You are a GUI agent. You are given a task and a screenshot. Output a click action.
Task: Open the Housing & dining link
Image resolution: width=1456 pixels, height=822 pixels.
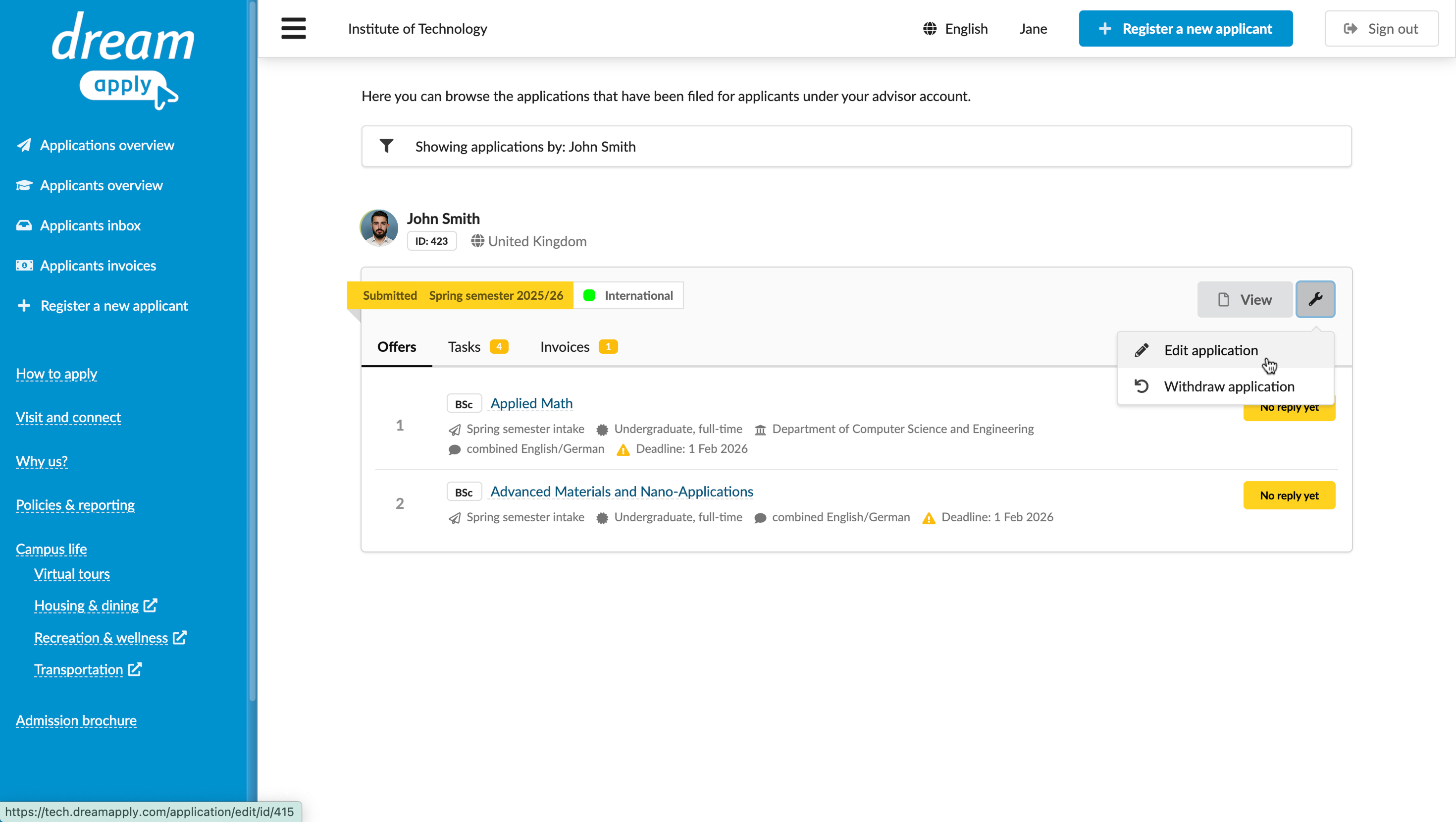[x=87, y=605]
